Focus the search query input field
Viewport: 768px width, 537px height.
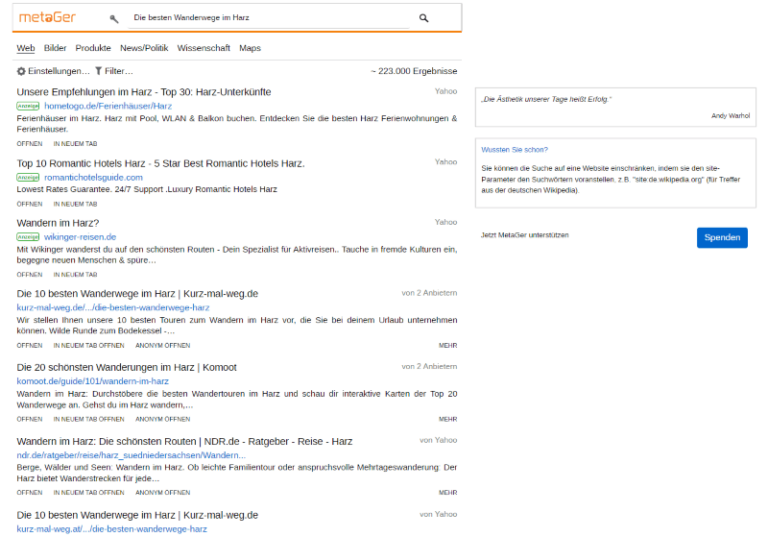point(268,18)
